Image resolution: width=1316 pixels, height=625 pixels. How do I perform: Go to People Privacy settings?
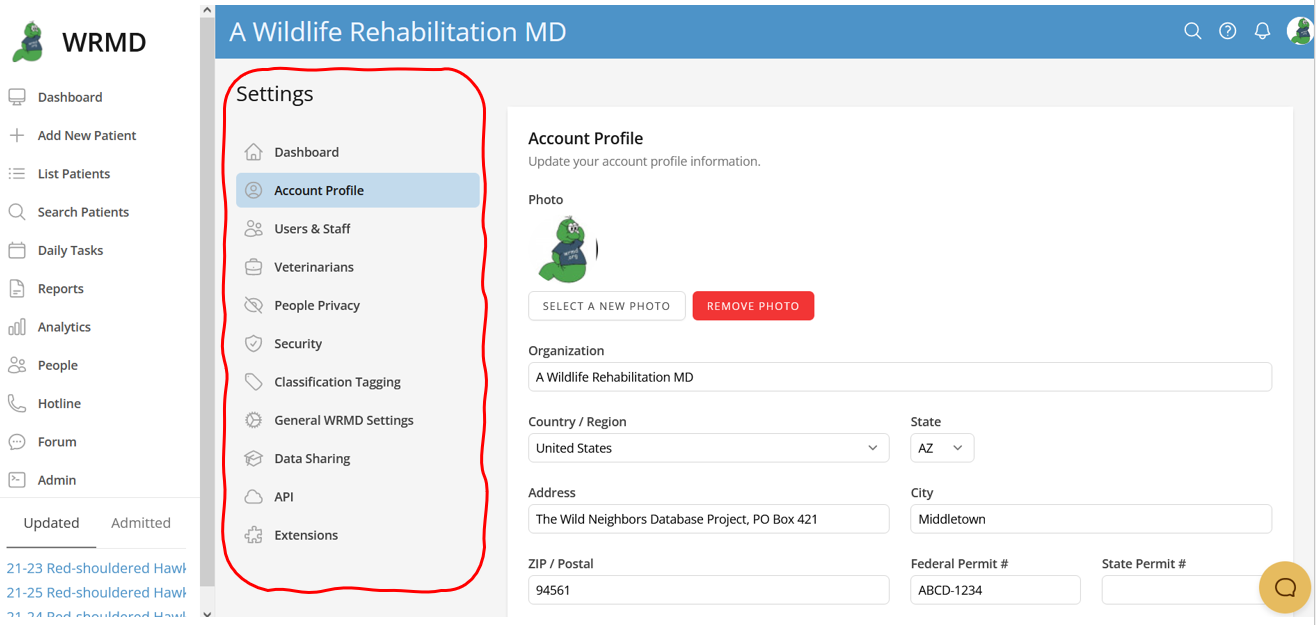[x=358, y=305]
